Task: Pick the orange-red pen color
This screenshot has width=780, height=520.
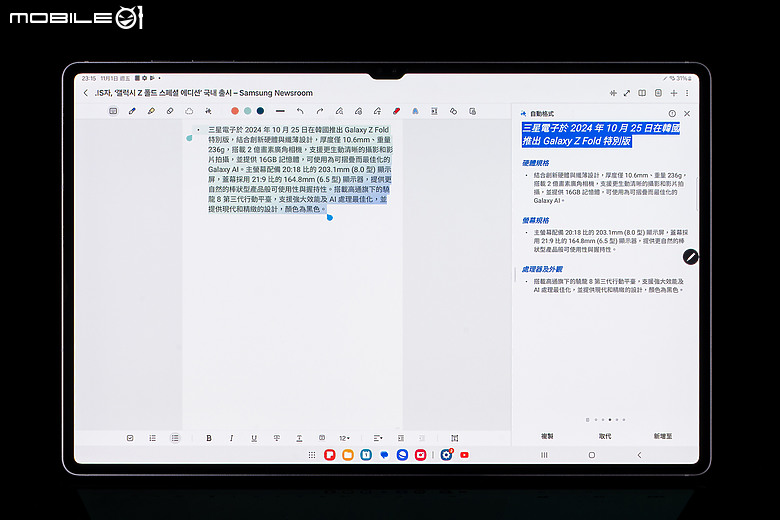Action: click(235, 111)
